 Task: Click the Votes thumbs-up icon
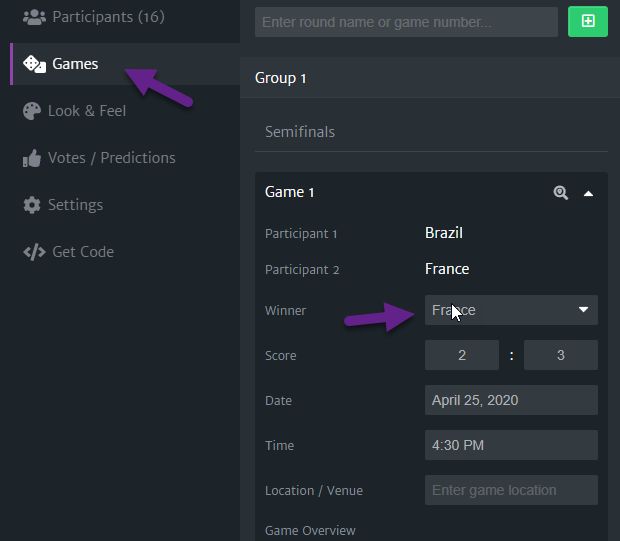[x=32, y=158]
